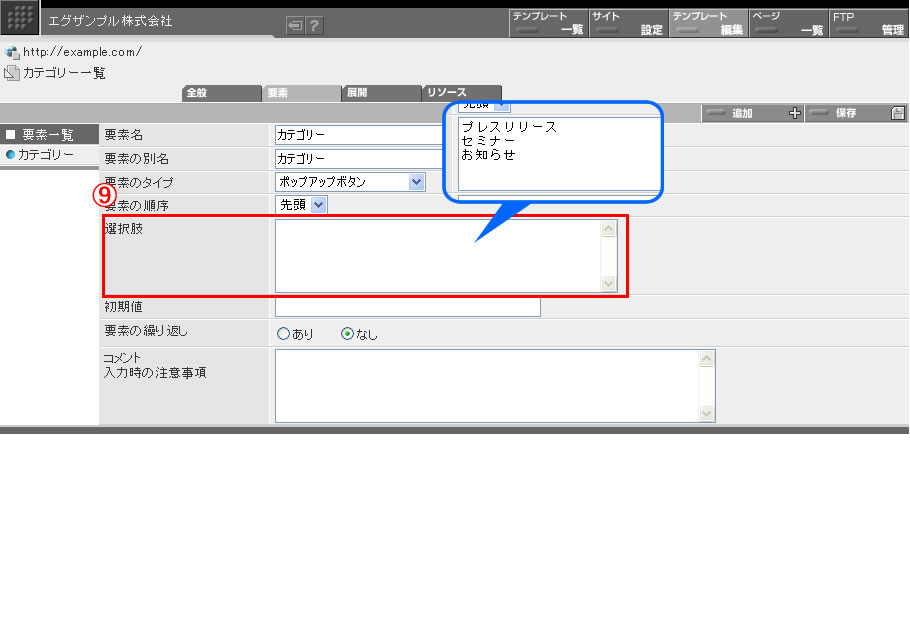Viewport: 910px width, 625px height.
Task: Click the save disk icon next to 保存
Action: [898, 113]
